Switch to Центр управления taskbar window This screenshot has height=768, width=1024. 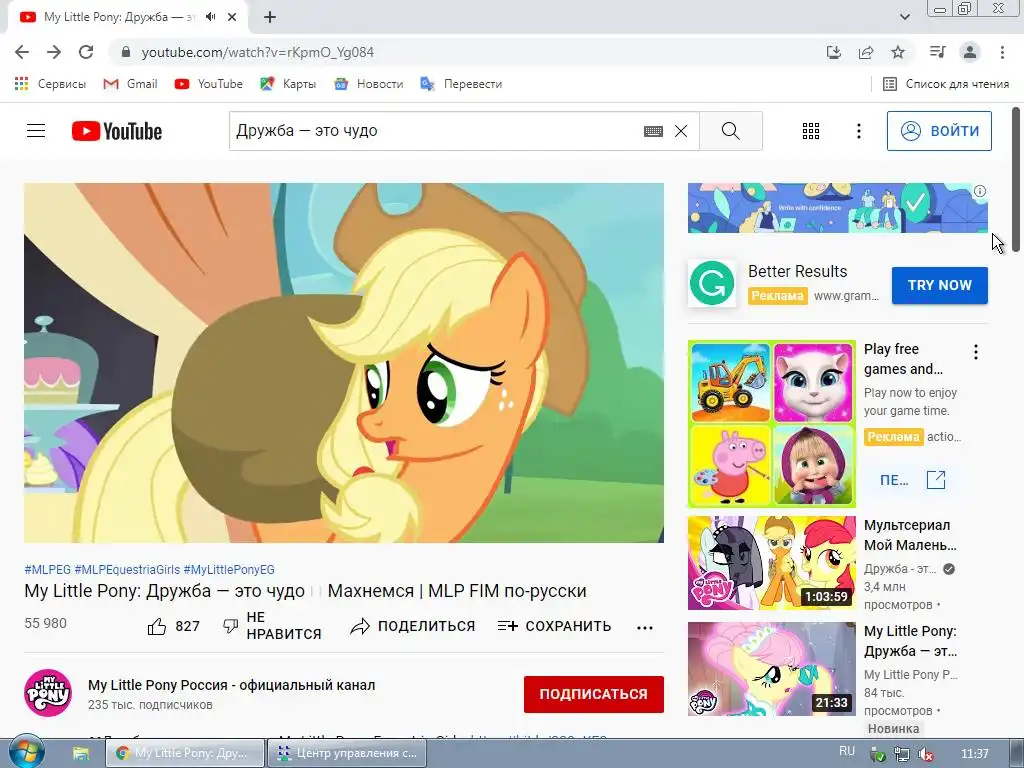(x=347, y=753)
